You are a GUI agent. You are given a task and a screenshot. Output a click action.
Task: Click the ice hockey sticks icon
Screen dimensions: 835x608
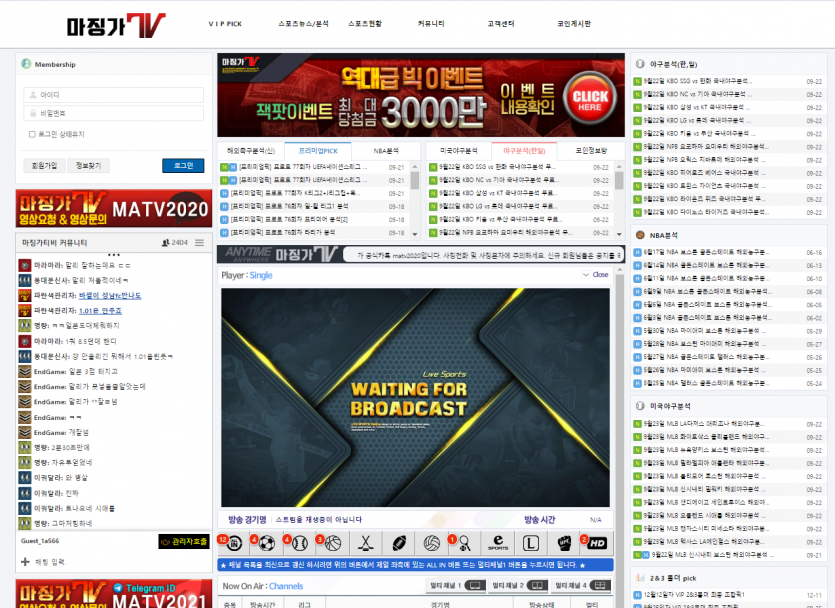[366, 543]
